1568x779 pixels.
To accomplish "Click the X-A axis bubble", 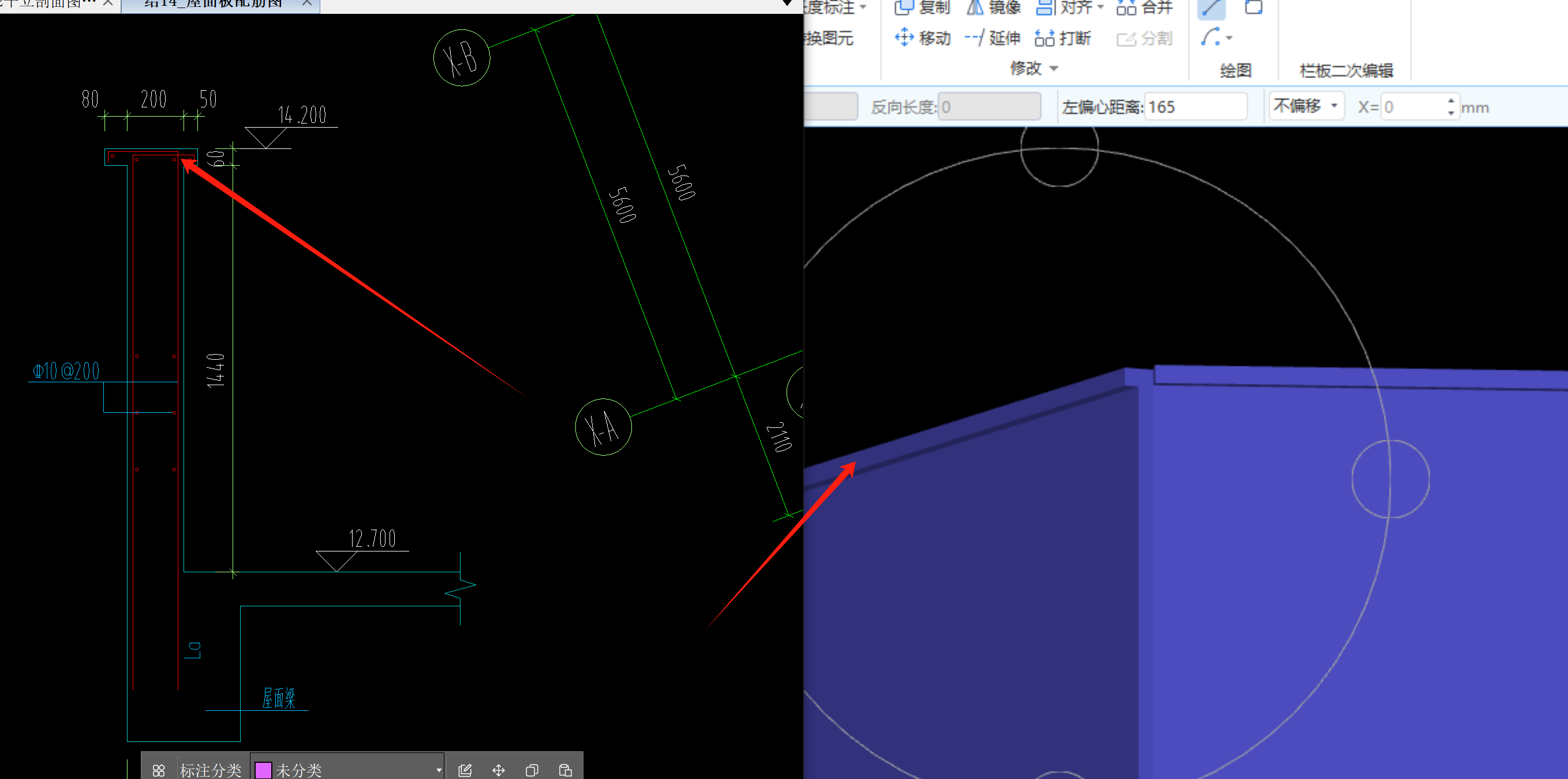I will pos(602,427).
